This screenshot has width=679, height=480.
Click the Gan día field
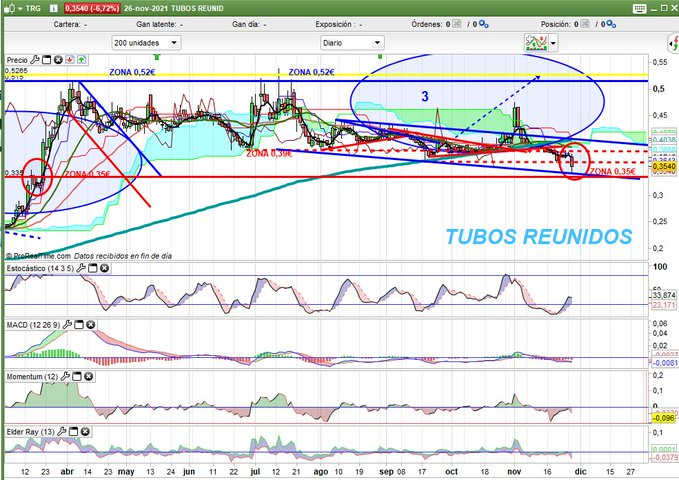coord(249,25)
